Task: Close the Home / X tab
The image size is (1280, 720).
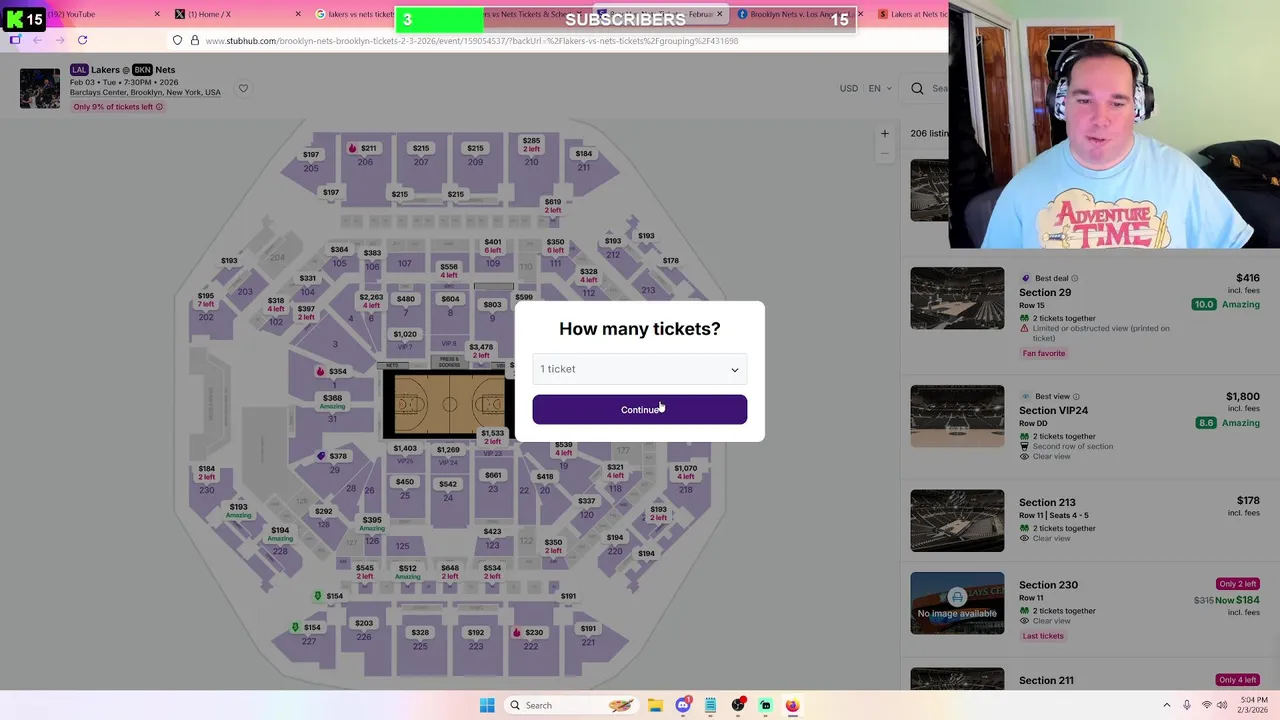Action: pyautogui.click(x=298, y=14)
